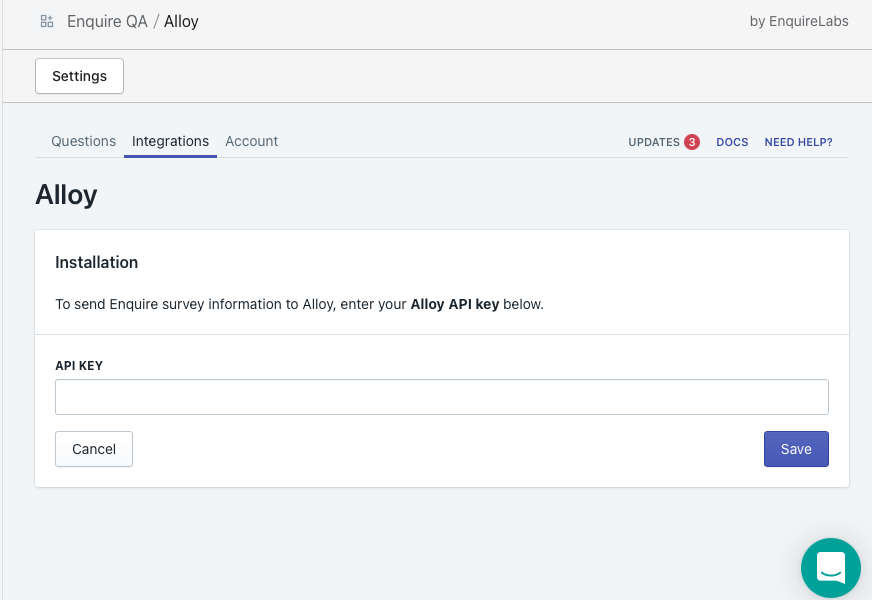Select the Integrations tab
This screenshot has height=600, width=872.
tap(170, 141)
